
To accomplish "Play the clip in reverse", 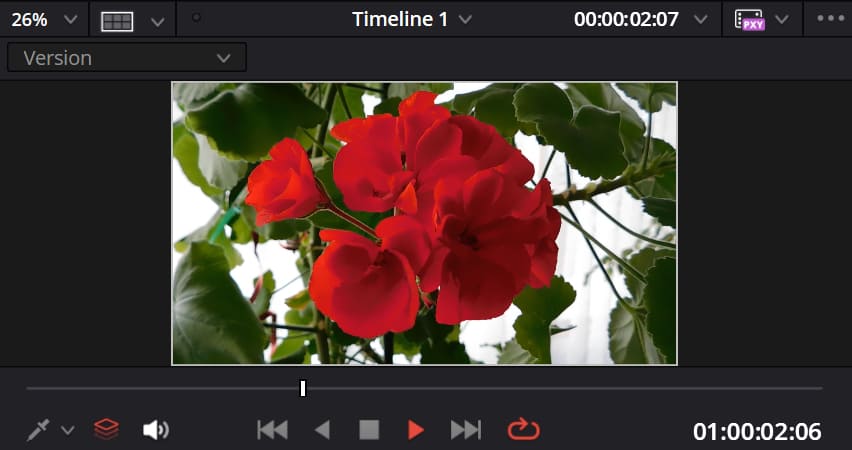I will pyautogui.click(x=322, y=430).
